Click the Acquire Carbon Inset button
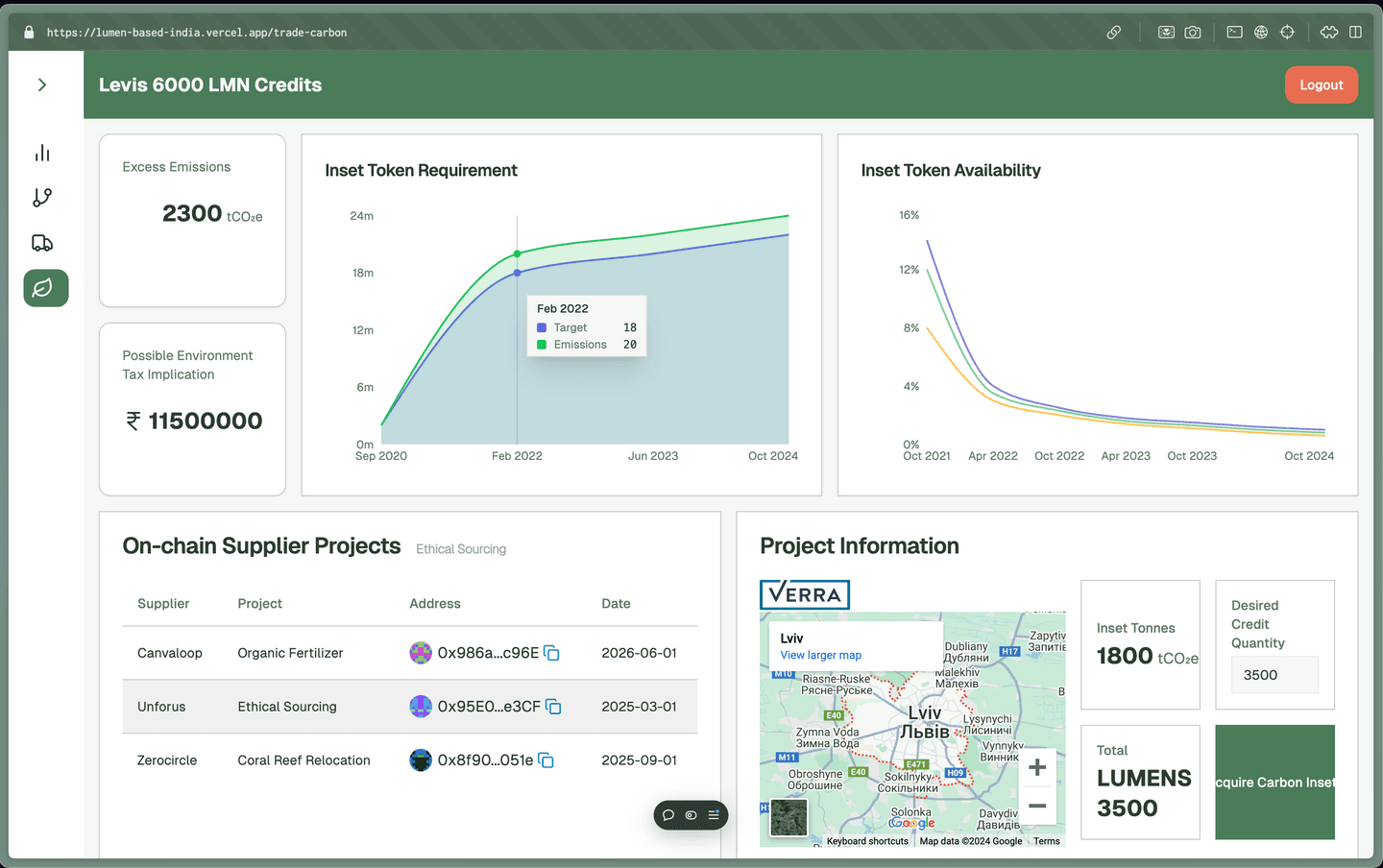Viewport: 1383px width, 868px height. (1274, 783)
